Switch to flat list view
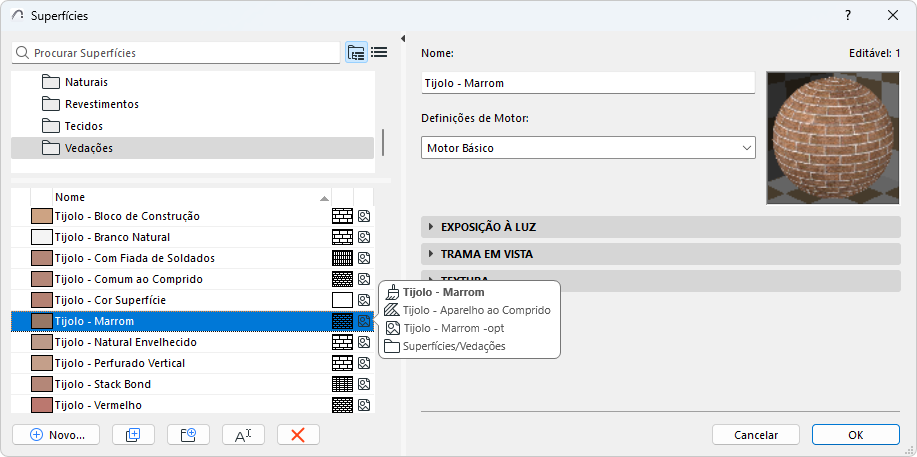917x457 pixels. (379, 53)
